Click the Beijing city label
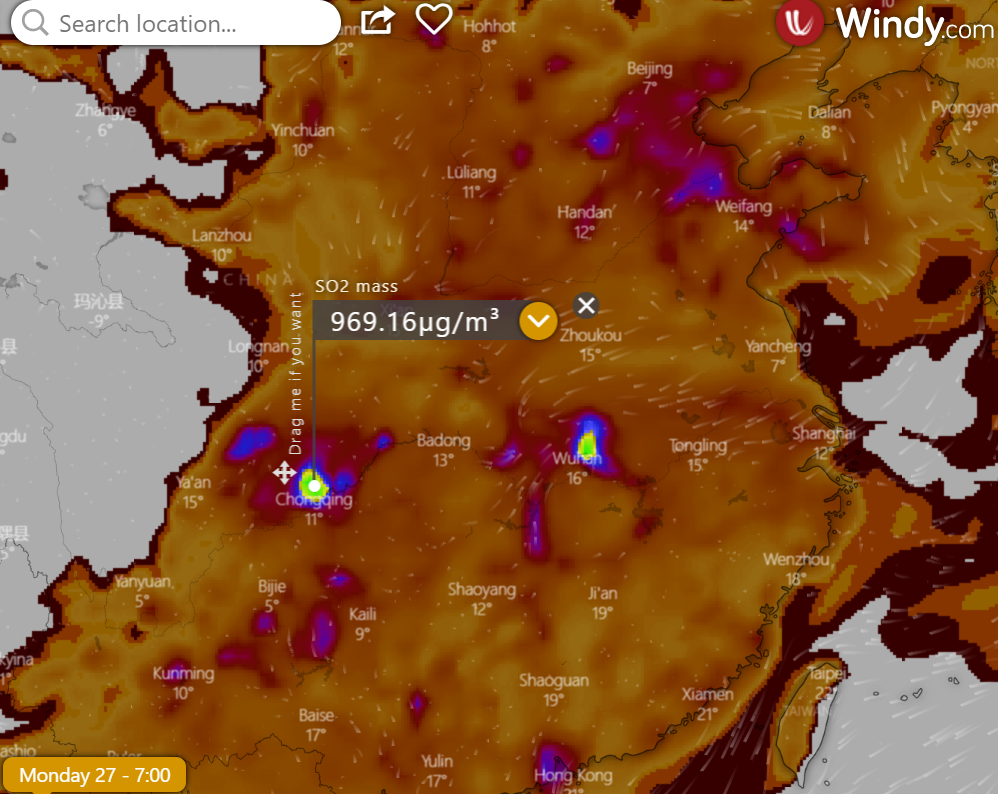The width and height of the screenshot is (998, 794). click(x=649, y=69)
